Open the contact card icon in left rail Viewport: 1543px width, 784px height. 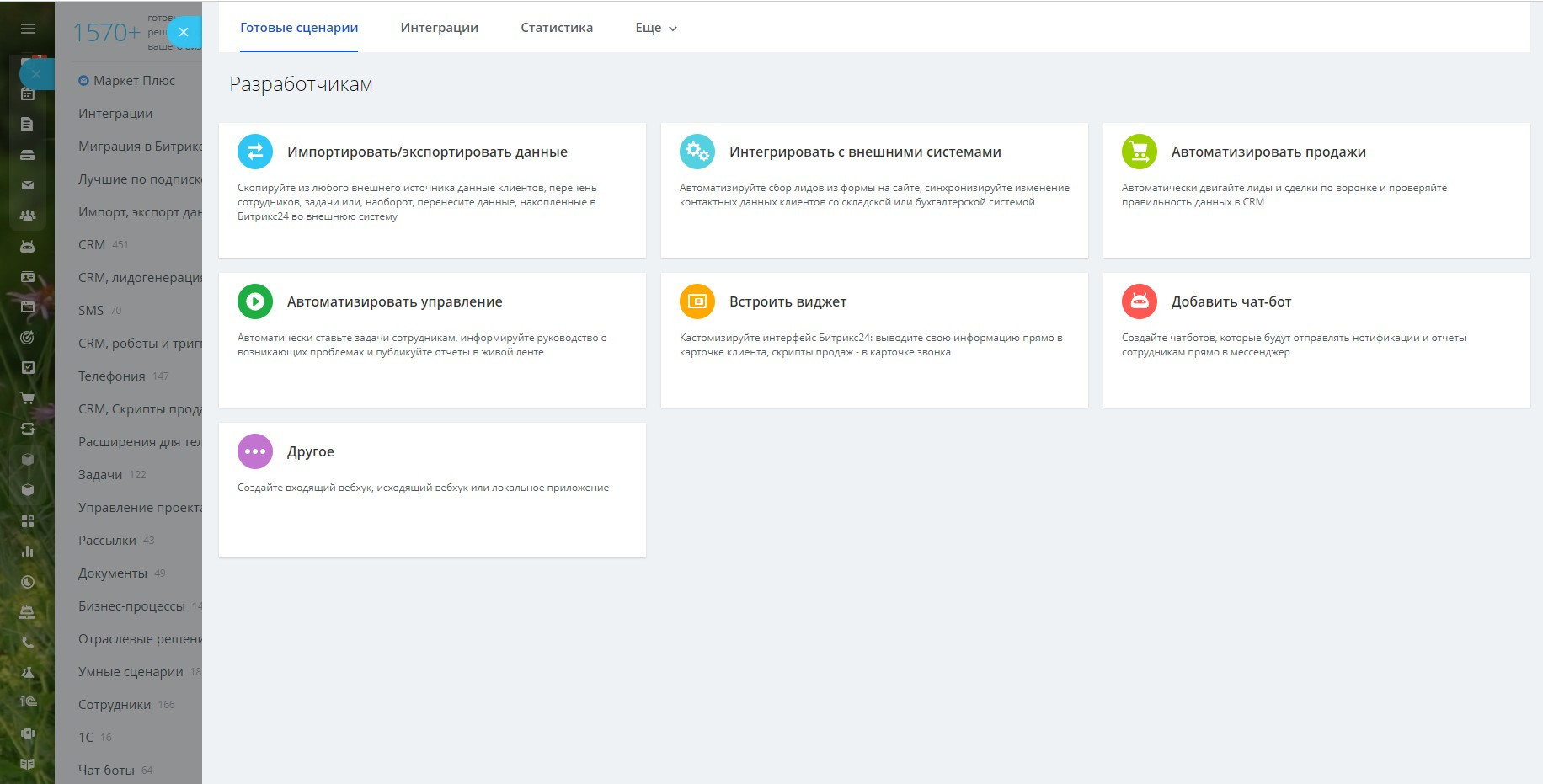(x=28, y=277)
